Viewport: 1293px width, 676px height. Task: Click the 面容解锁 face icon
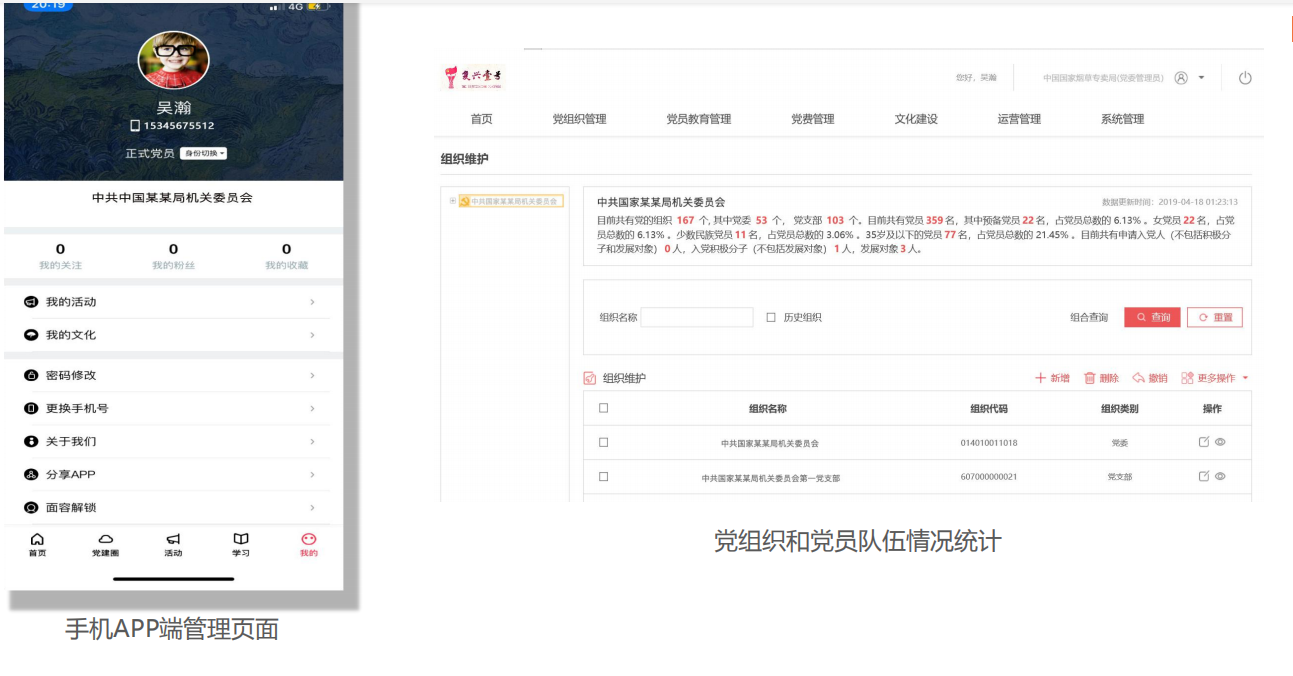(31, 507)
